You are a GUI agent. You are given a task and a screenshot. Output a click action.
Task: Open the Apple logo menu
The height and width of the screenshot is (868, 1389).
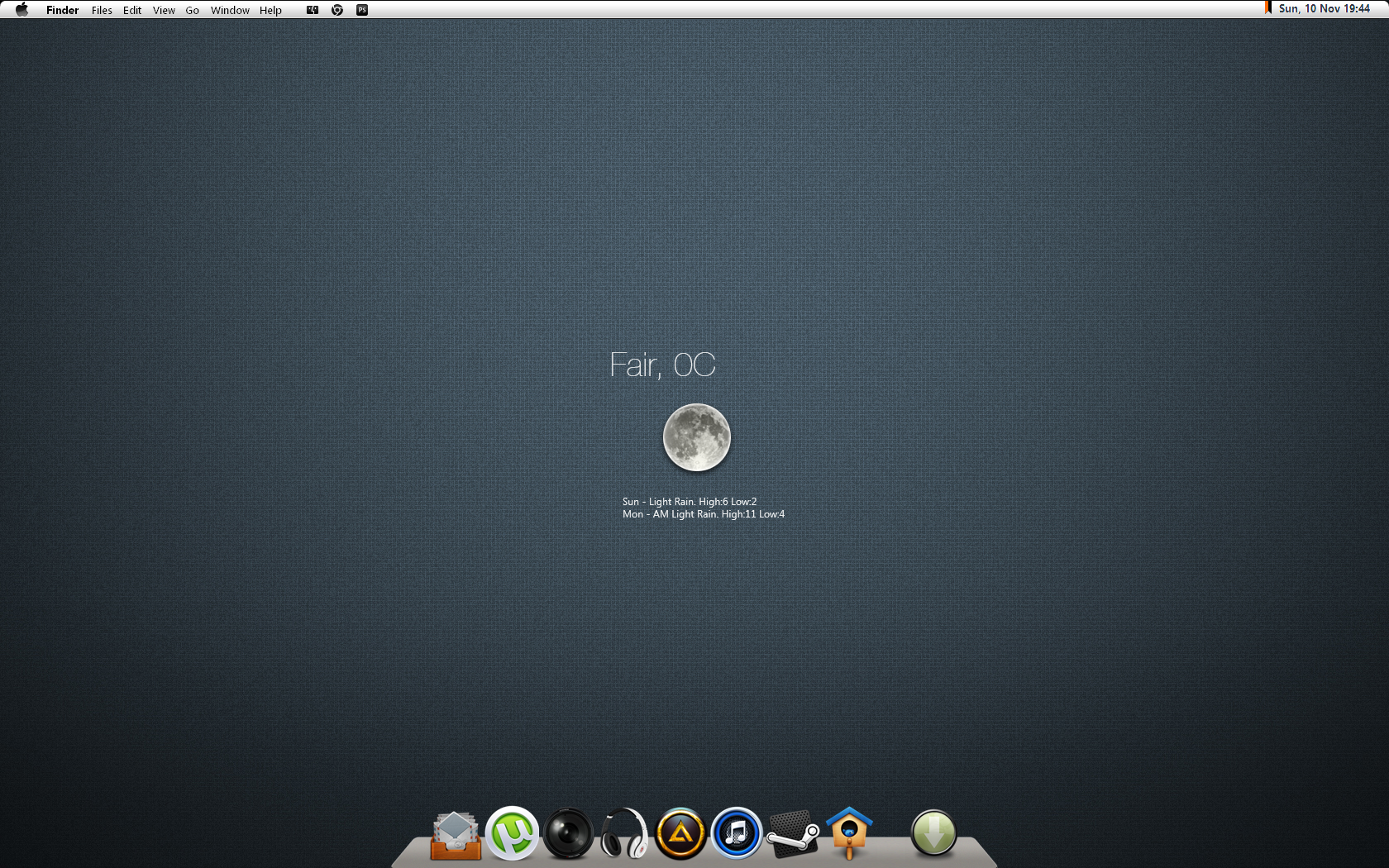pos(22,10)
